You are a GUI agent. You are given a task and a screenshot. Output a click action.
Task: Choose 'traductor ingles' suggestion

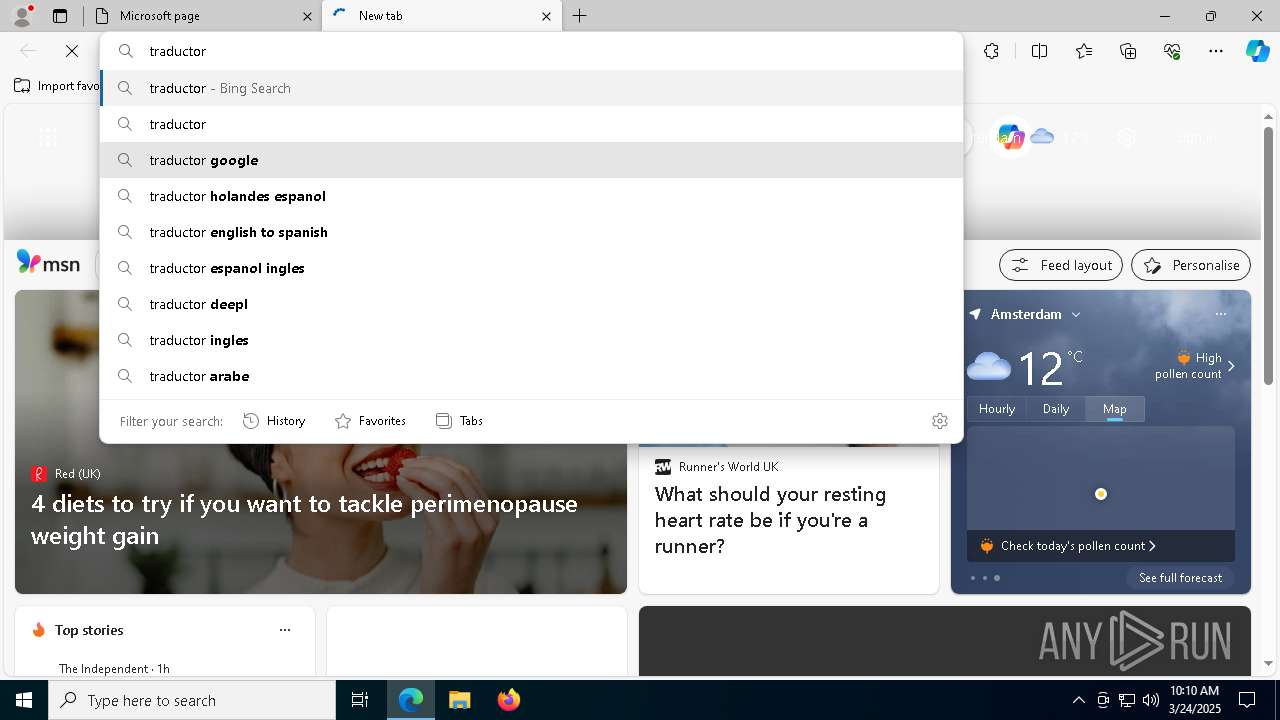pos(532,340)
